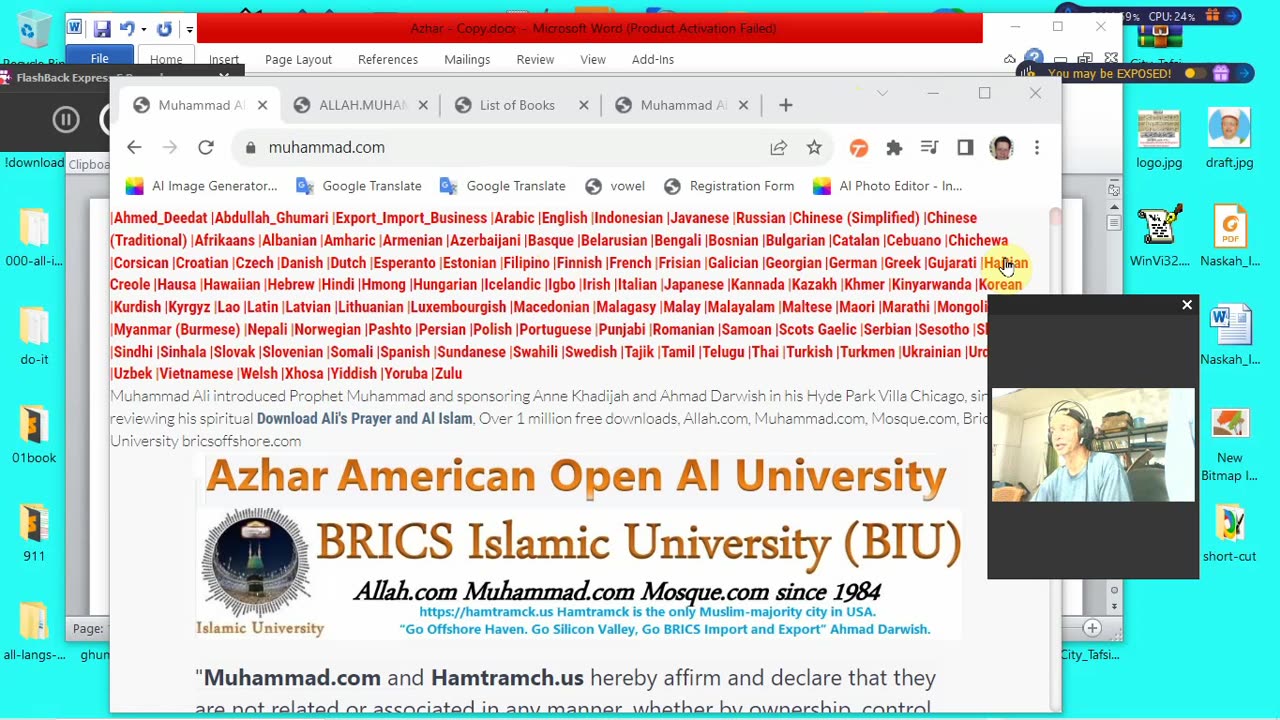Close the webcam overlay panel
Image resolution: width=1280 pixels, height=720 pixels.
click(x=1187, y=305)
